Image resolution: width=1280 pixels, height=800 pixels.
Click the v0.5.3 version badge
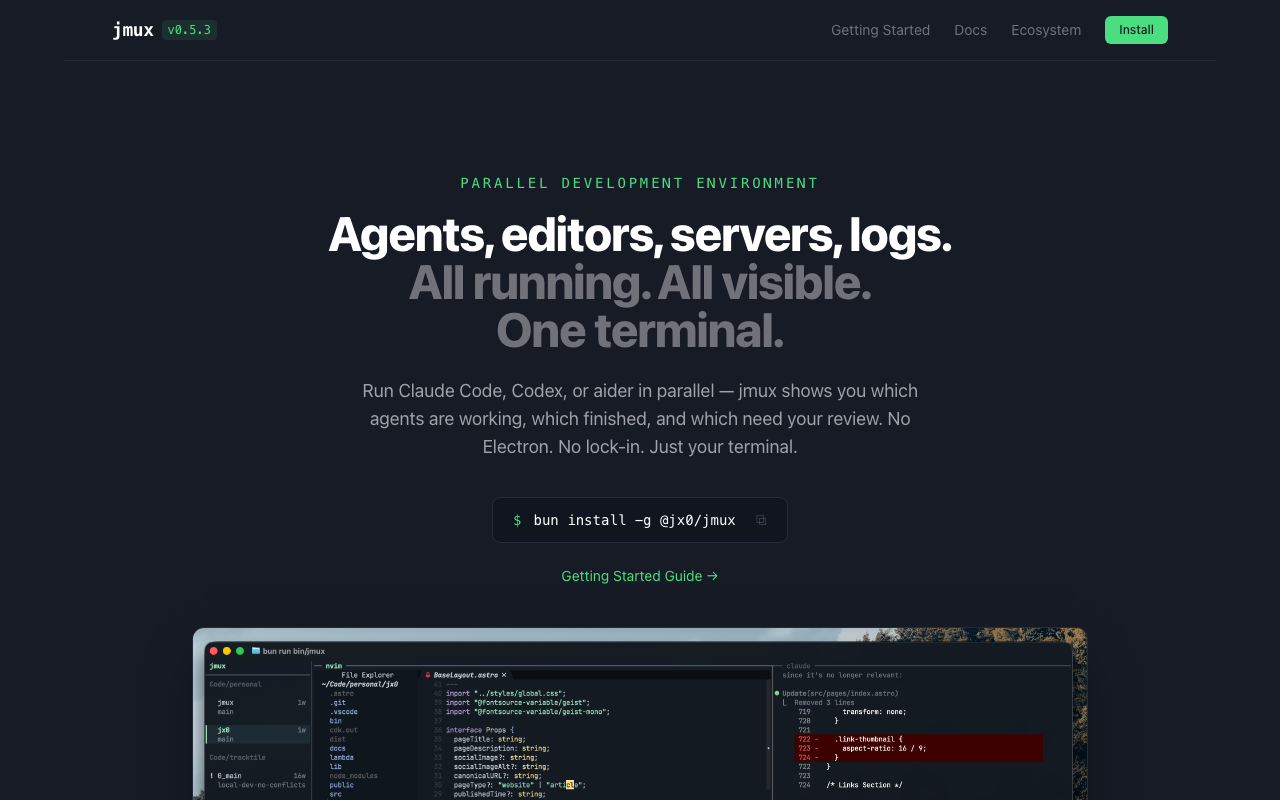(189, 30)
